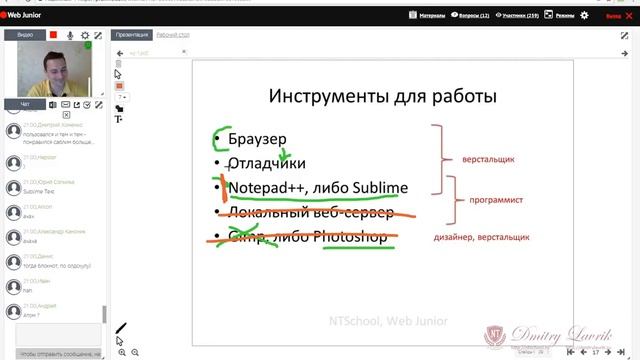Expand presentation area to fullscreen
This screenshot has width=640, height=360.
click(624, 36)
